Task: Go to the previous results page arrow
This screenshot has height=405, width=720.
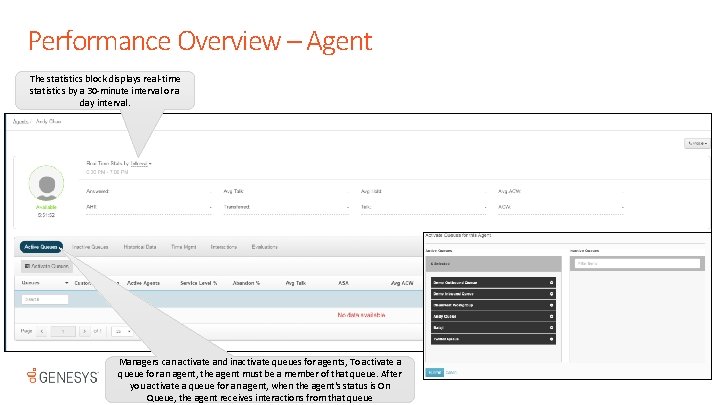Action: point(42,331)
